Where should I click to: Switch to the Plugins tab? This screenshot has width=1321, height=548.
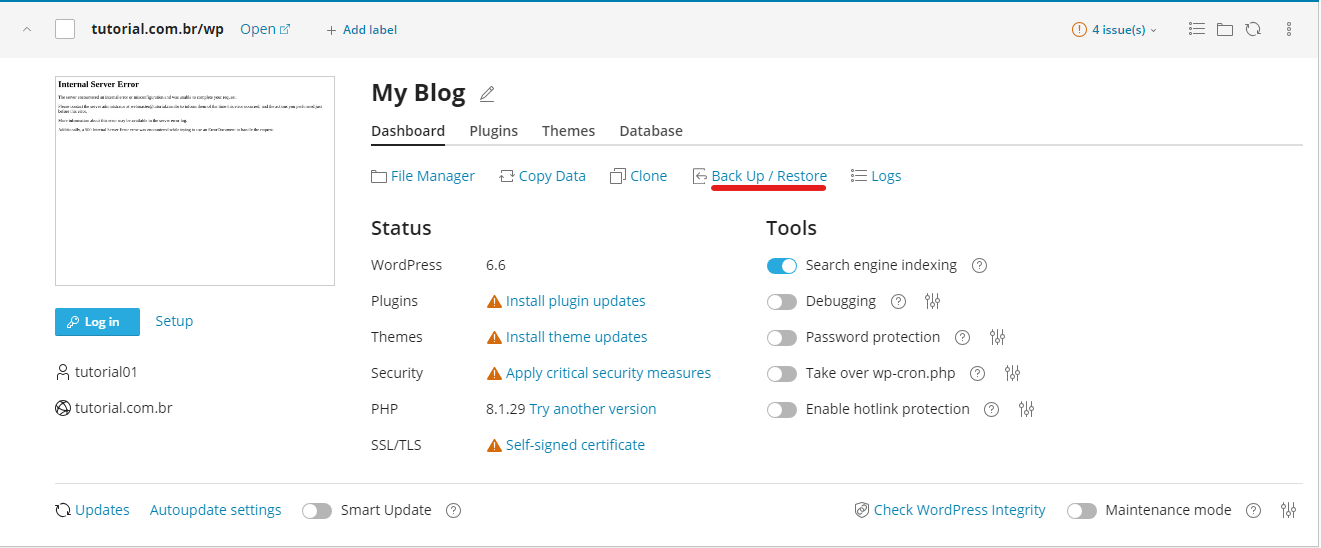click(x=494, y=131)
